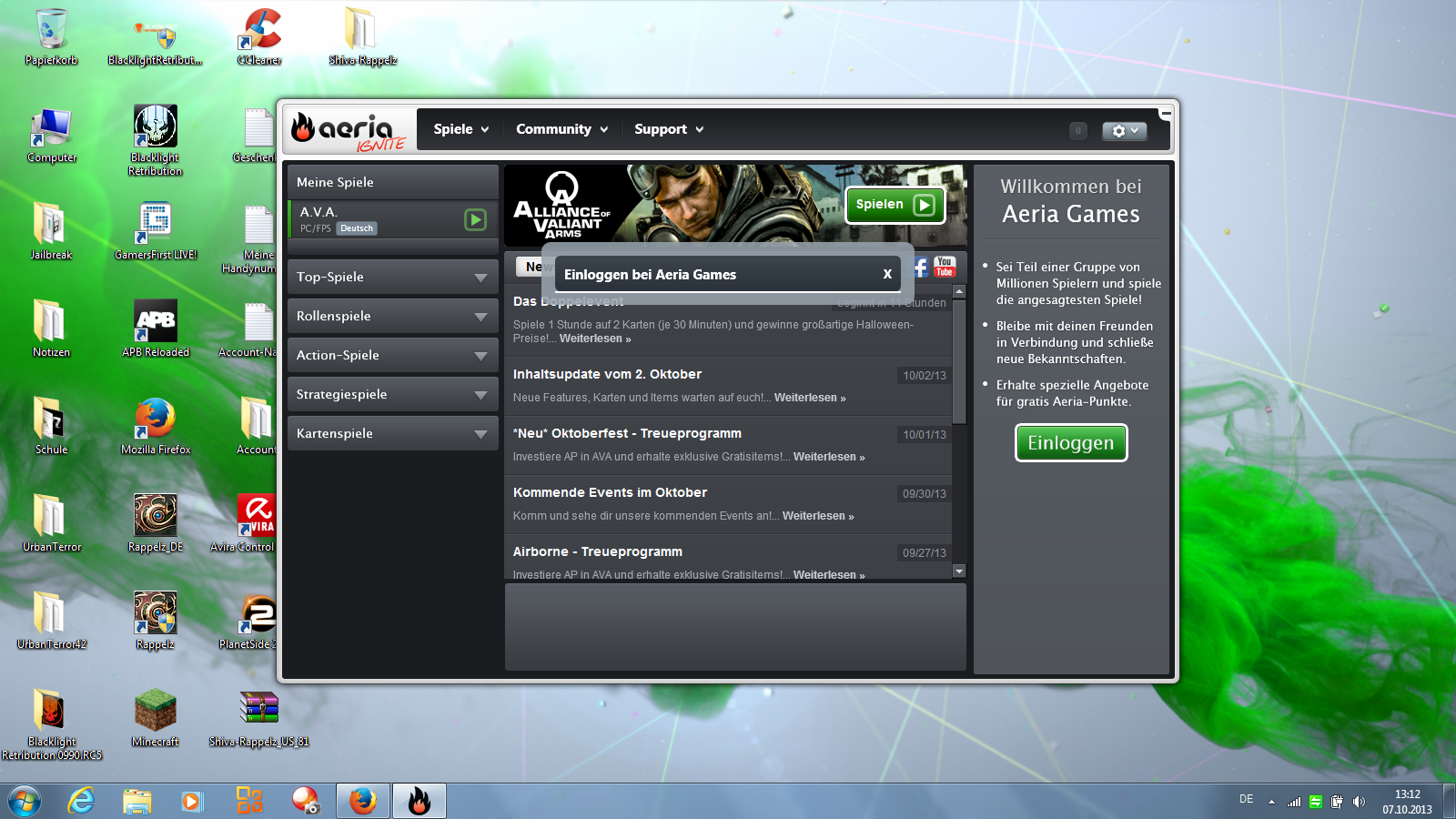Click the green Einloggen button
The height and width of the screenshot is (819, 1456).
(x=1071, y=443)
